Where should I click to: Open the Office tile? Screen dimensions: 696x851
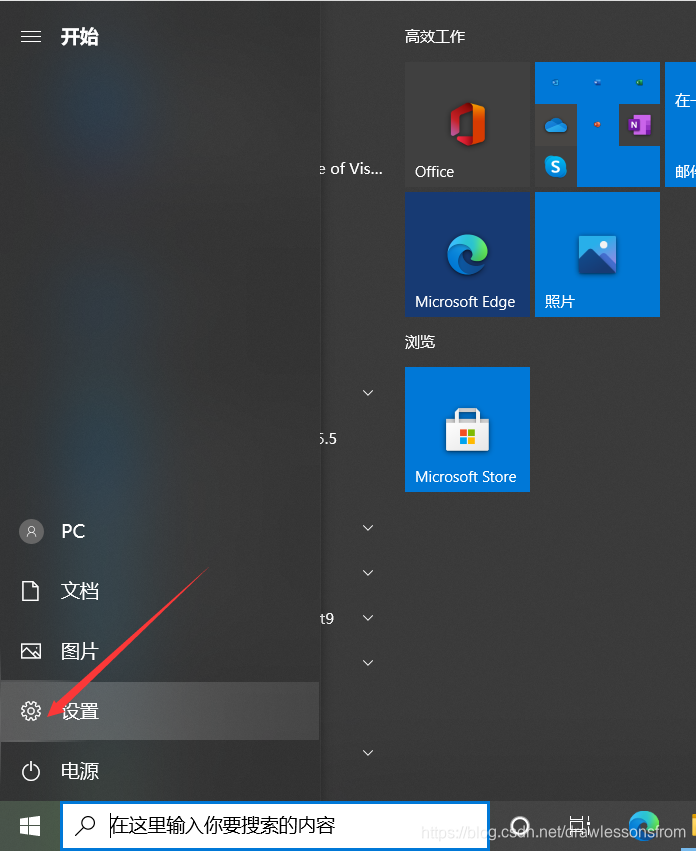point(467,124)
